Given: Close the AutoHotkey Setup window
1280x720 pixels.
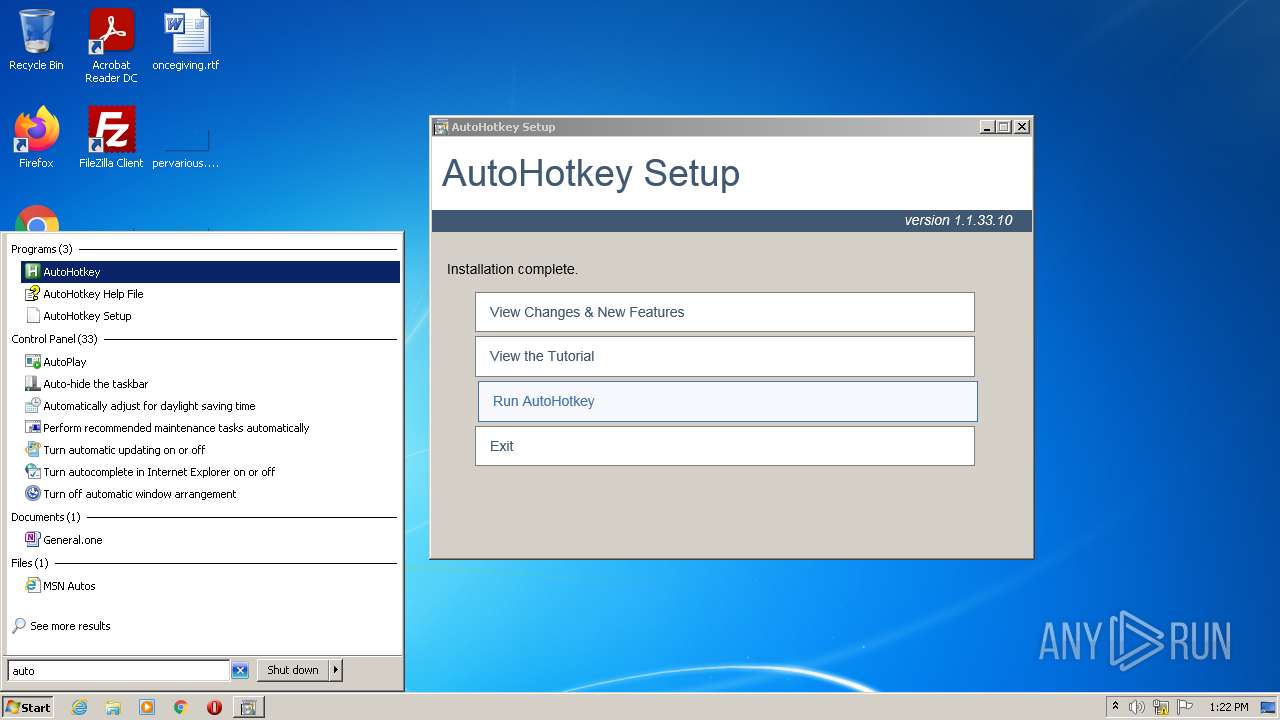Looking at the screenshot, I should point(1022,127).
